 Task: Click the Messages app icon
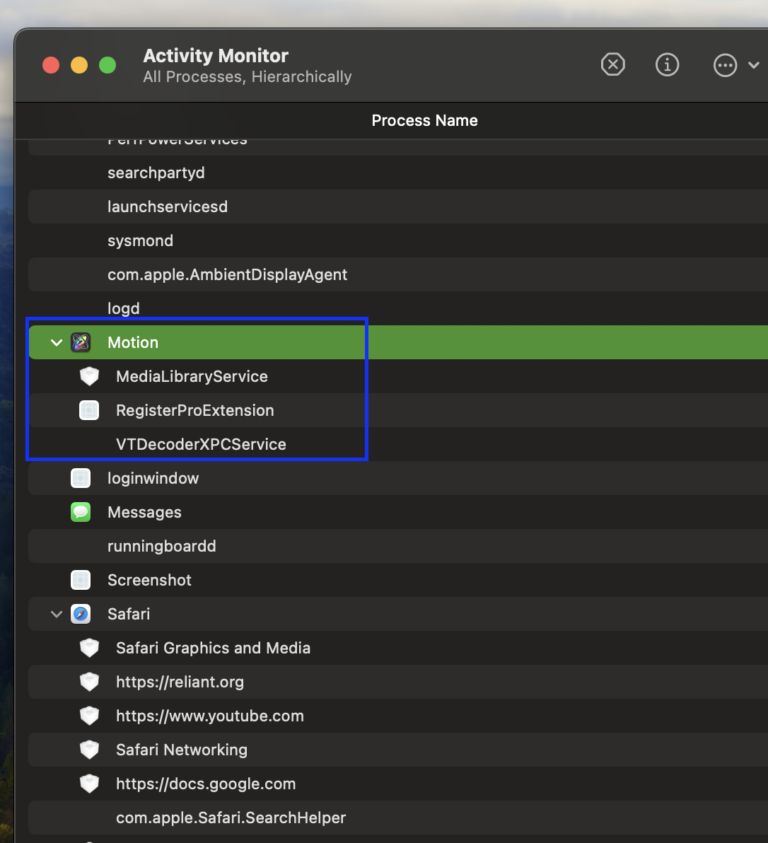point(81,512)
